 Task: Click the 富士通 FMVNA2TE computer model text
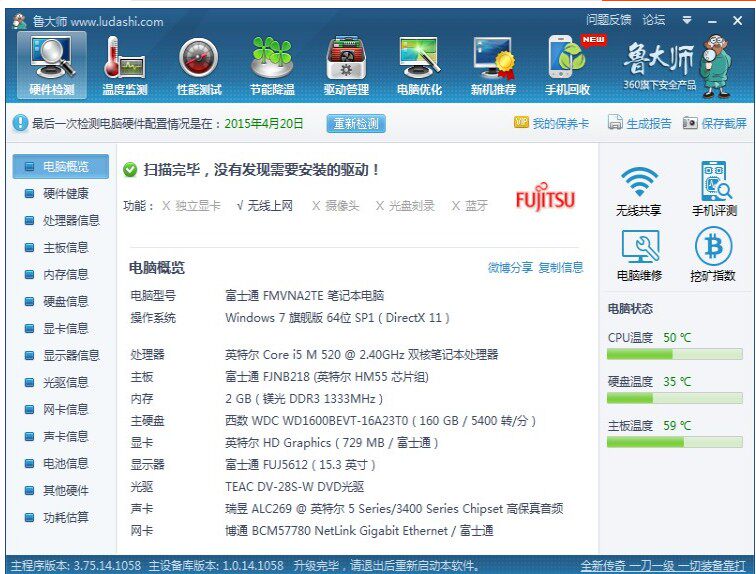coord(304,295)
